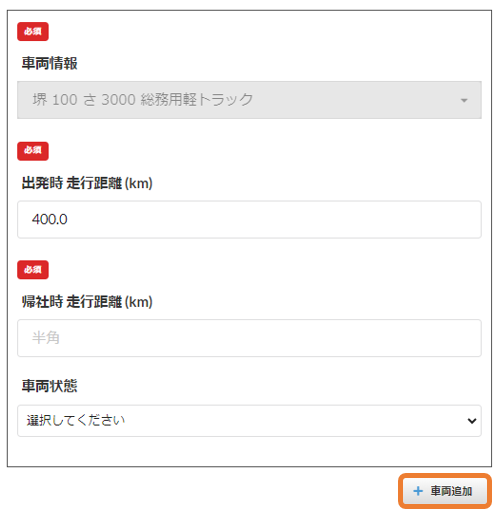Open the 車両状態 select box
This screenshot has width=497, height=515.
click(x=249, y=421)
